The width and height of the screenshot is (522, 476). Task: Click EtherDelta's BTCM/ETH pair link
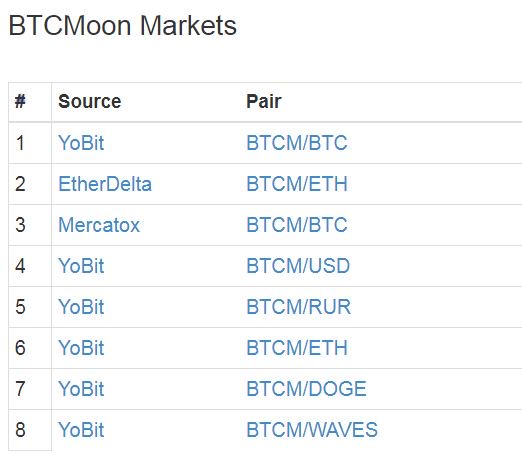[297, 184]
